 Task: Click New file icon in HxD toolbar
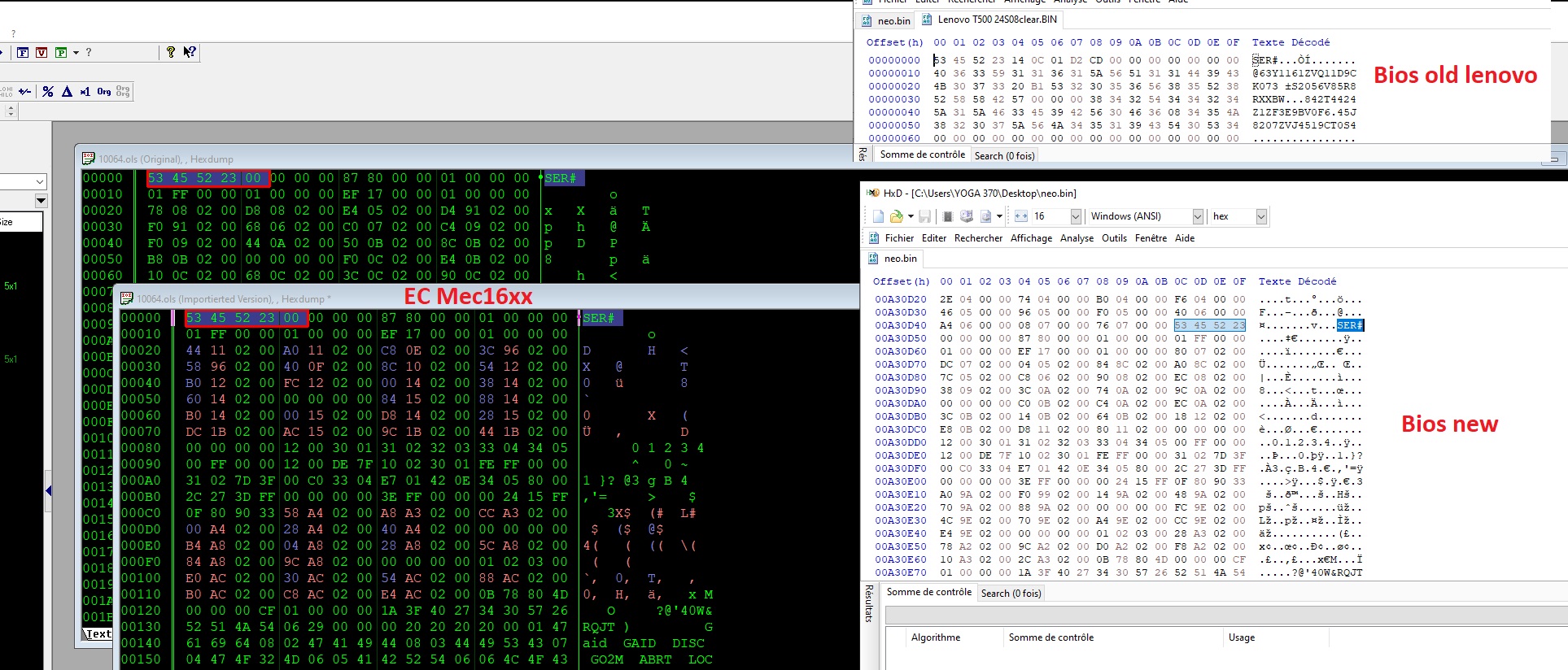[x=878, y=216]
